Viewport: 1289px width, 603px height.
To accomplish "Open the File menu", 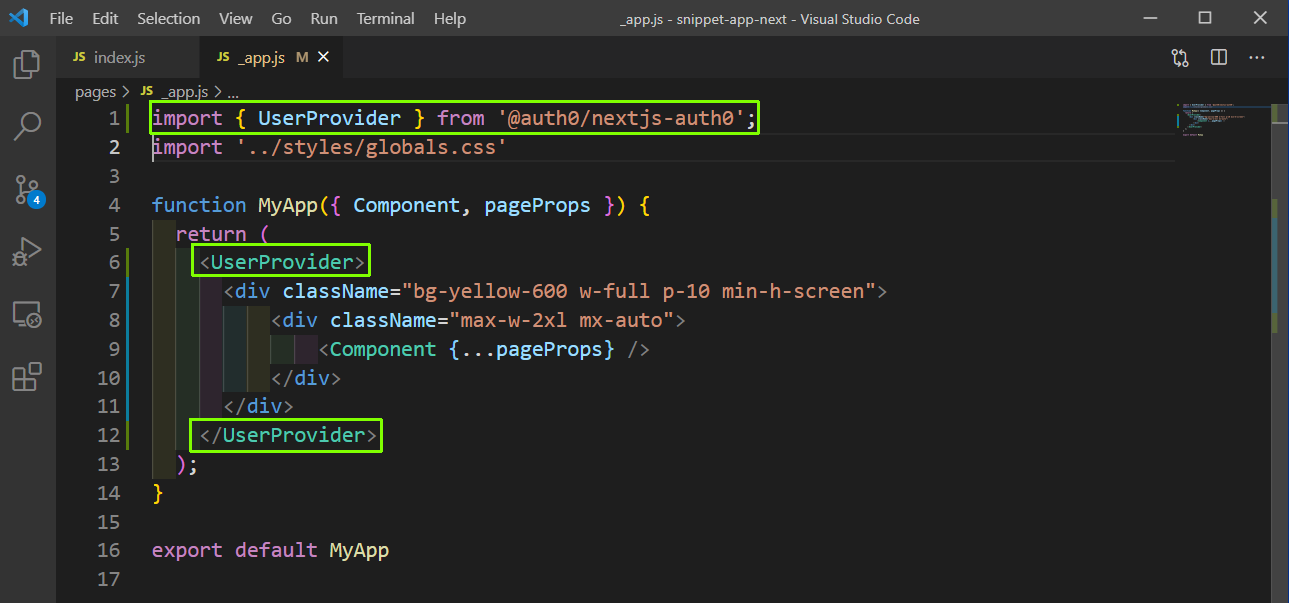I will (x=61, y=19).
